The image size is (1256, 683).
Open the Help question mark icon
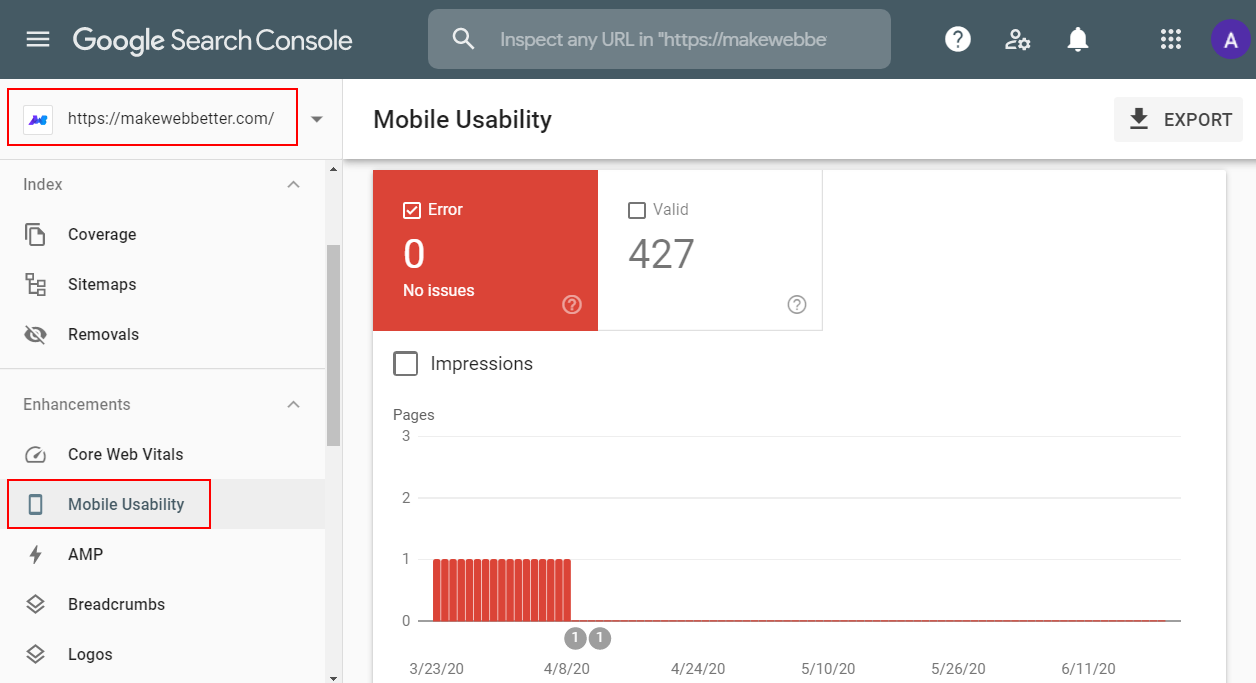[958, 40]
